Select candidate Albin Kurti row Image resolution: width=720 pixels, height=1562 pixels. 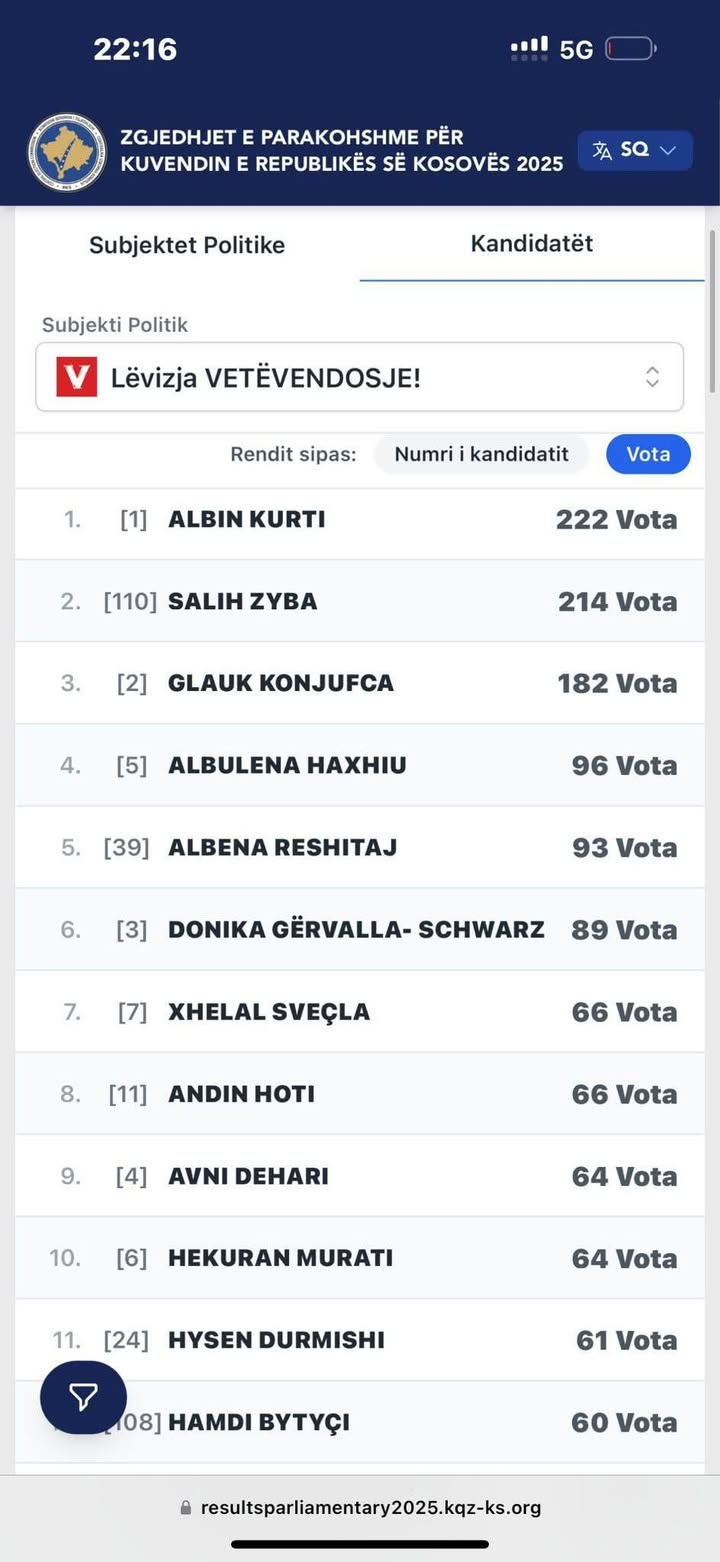tap(359, 520)
